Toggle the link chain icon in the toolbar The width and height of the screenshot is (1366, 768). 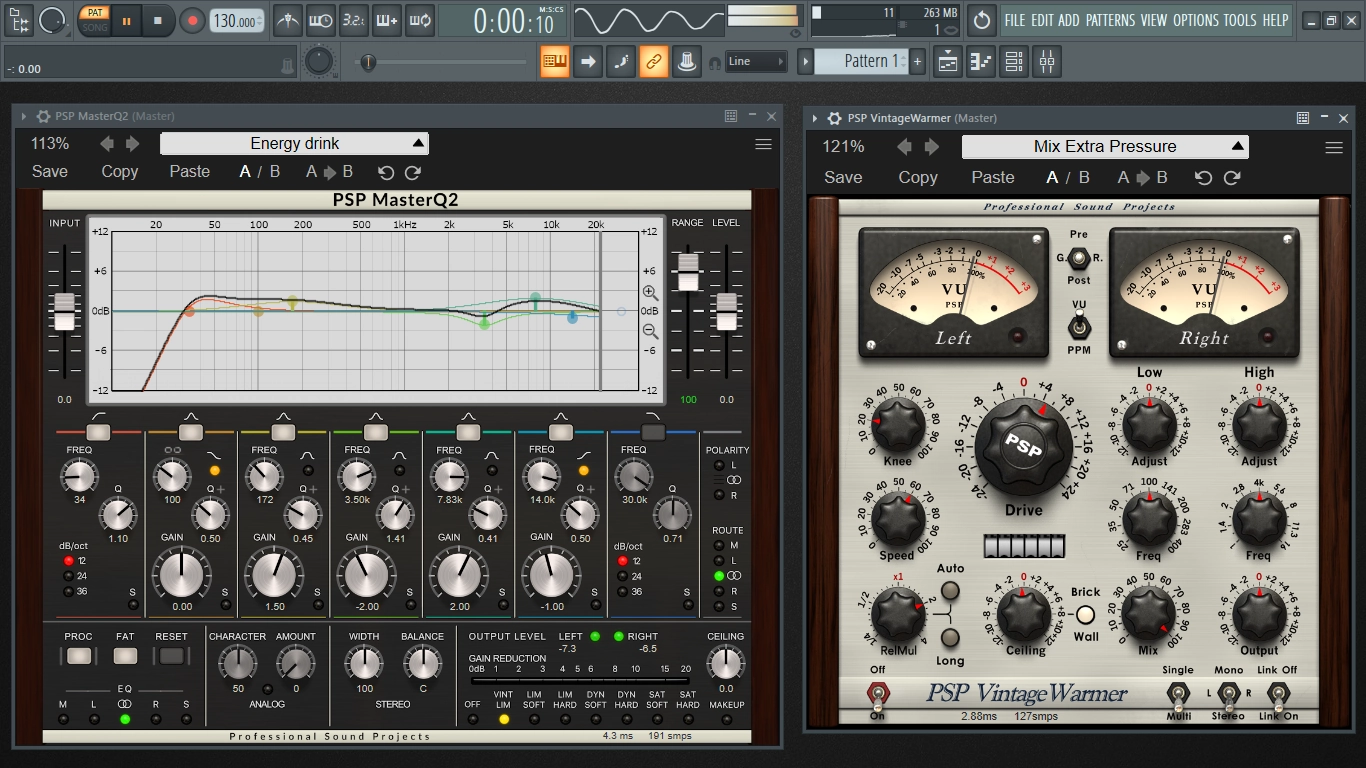(x=653, y=62)
